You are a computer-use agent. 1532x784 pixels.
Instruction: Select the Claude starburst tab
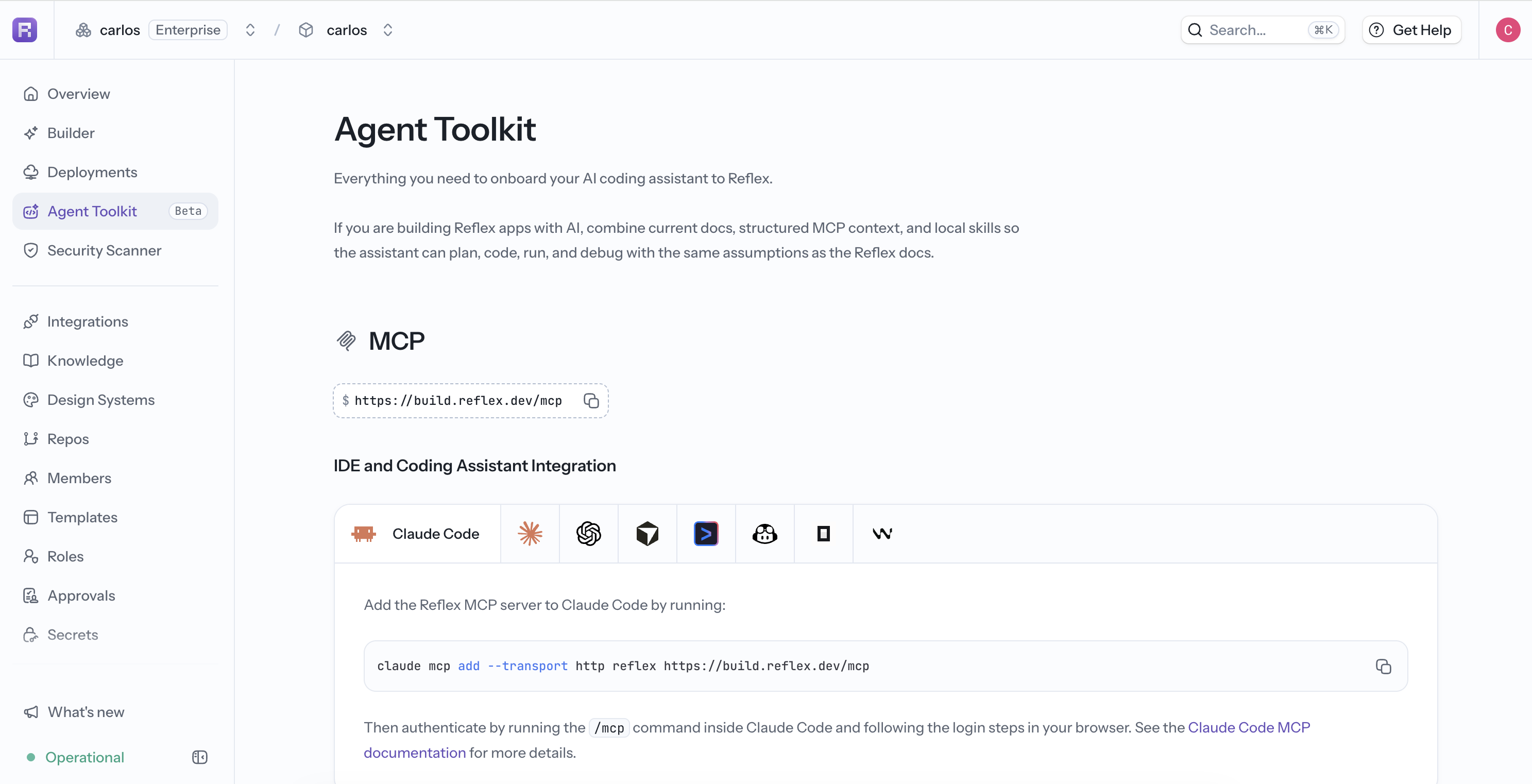pyautogui.click(x=530, y=534)
